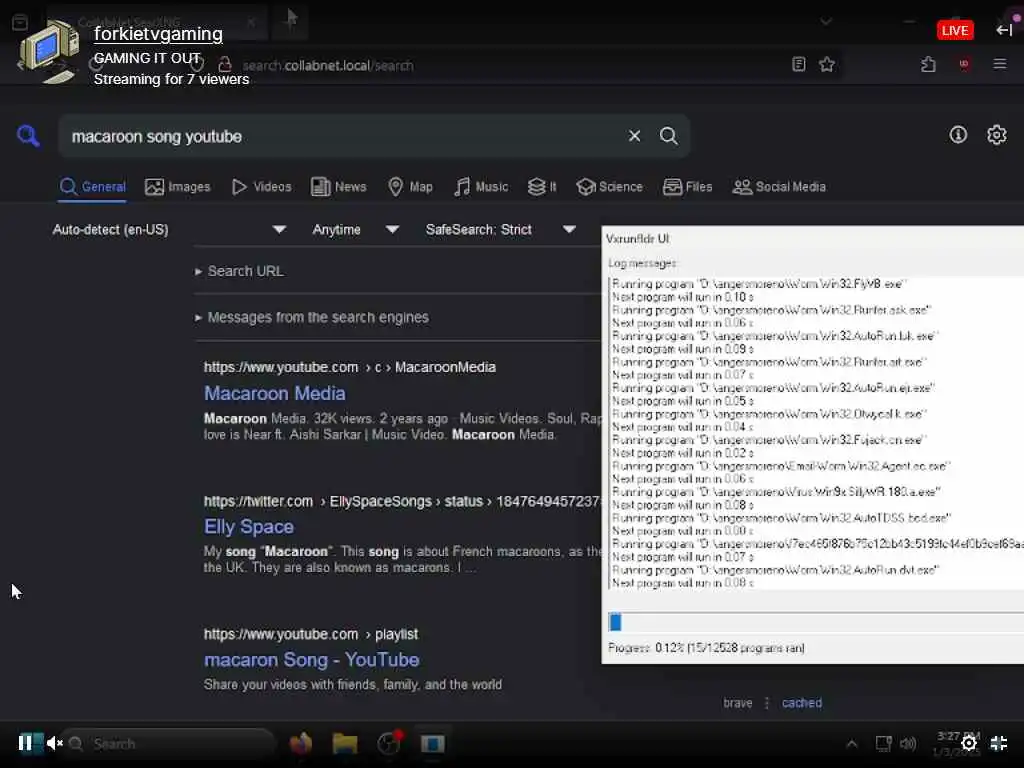Click the red uBlock extension icon
This screenshot has height=768, width=1024.
coord(963,64)
